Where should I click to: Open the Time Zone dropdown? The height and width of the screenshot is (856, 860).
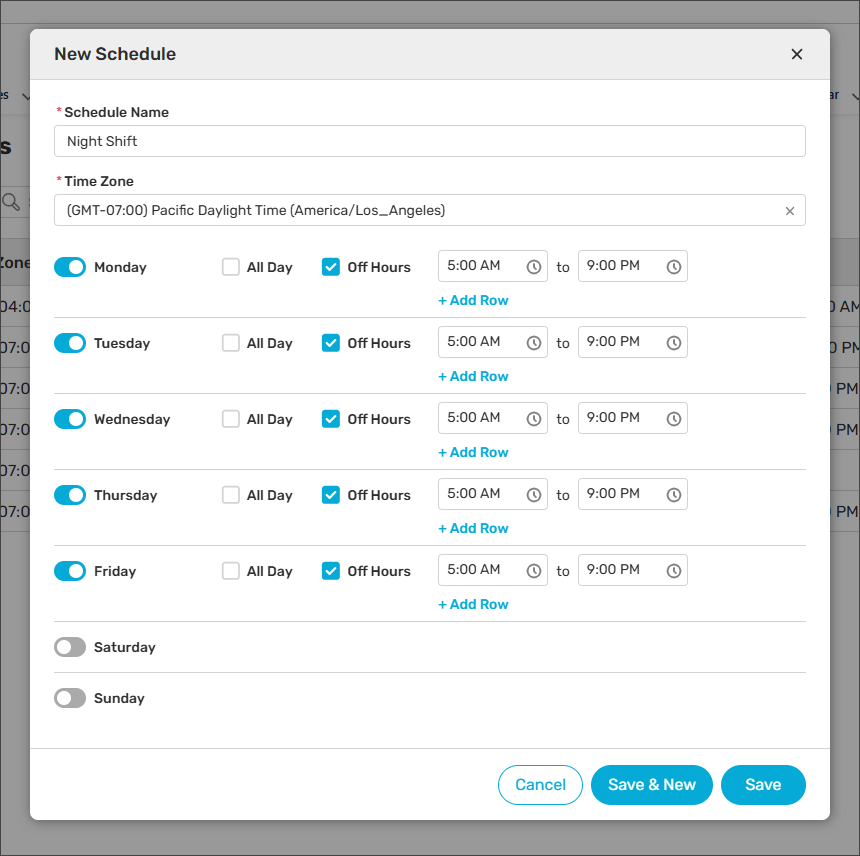click(420, 211)
